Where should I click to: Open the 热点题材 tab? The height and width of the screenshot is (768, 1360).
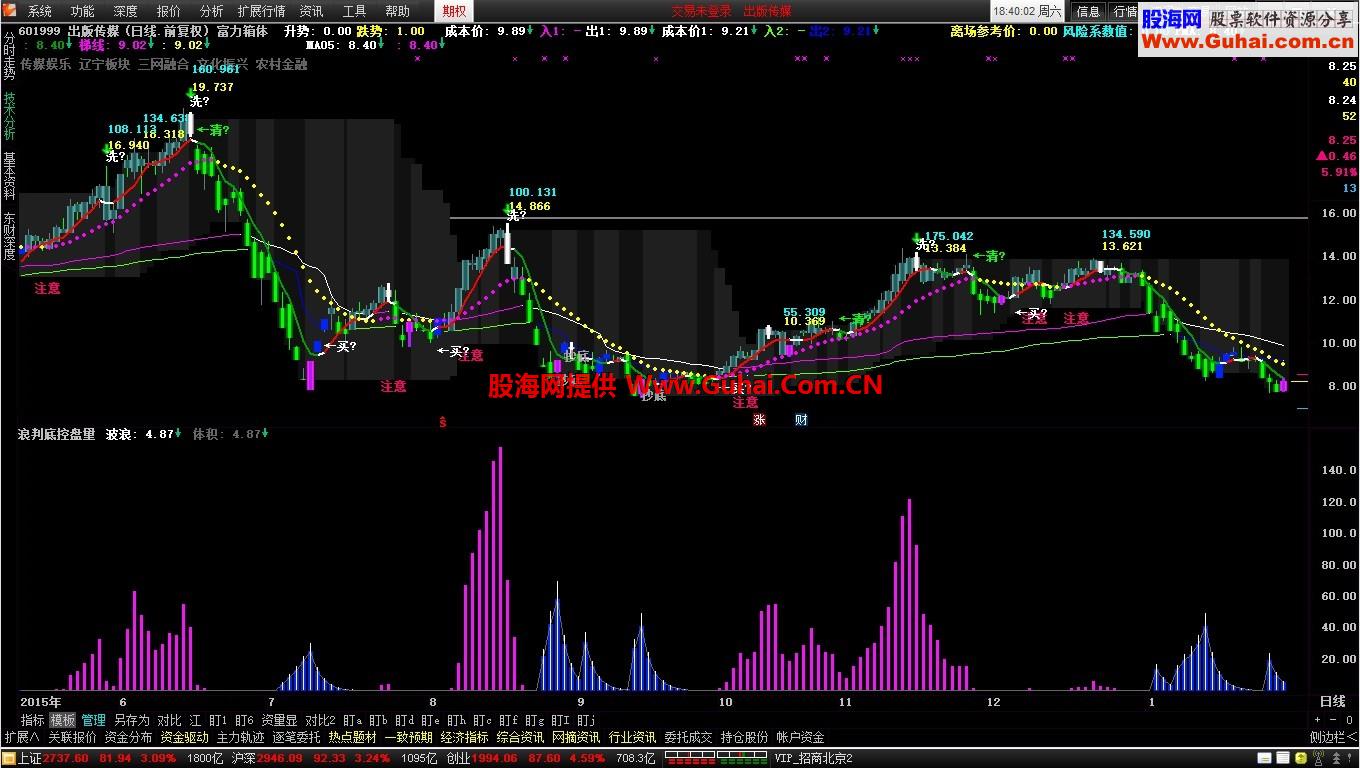pos(352,737)
